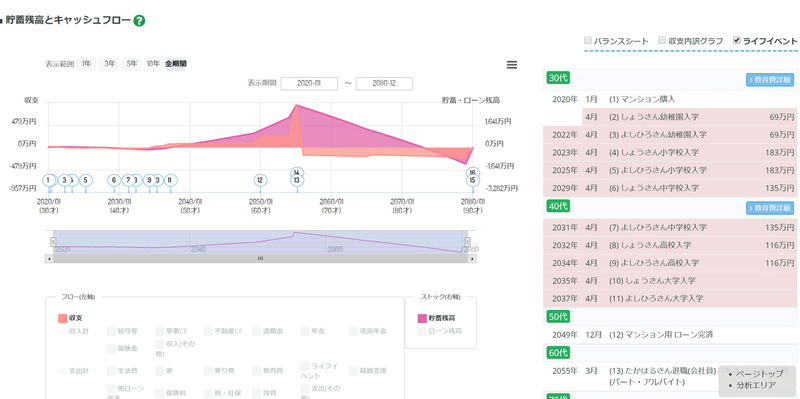The height and width of the screenshot is (399, 800).
Task: Jump to 分析エリア link
Action: [x=756, y=385]
